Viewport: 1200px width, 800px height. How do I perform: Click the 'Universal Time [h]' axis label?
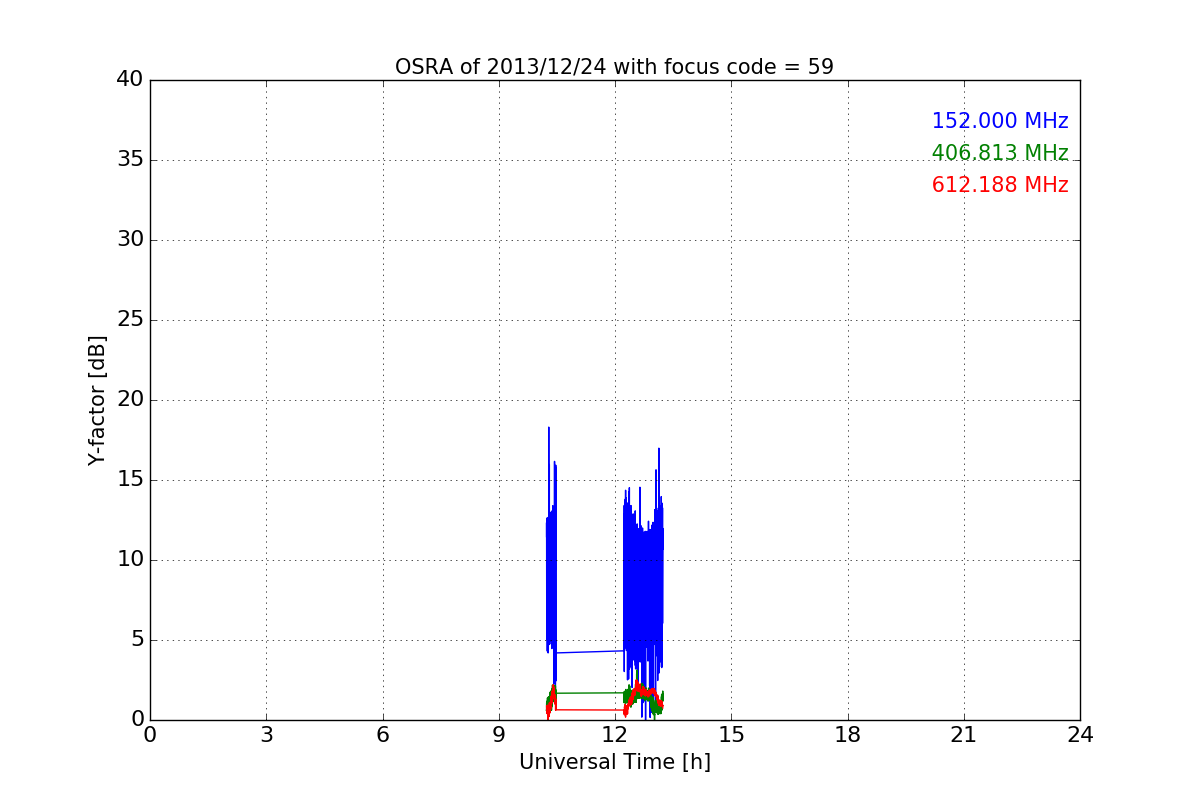[614, 762]
